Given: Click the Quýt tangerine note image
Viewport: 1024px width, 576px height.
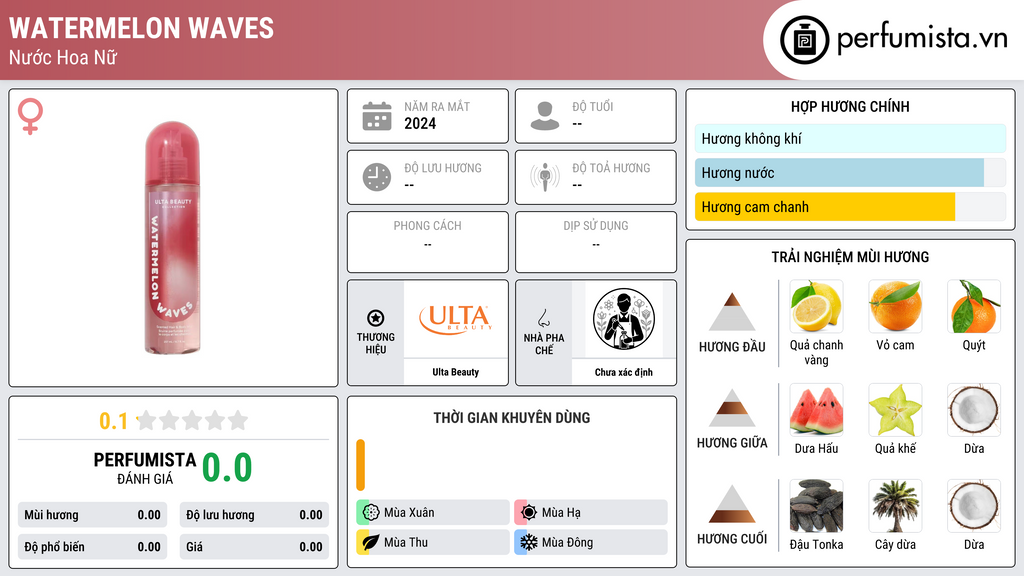Looking at the screenshot, I should [974, 307].
